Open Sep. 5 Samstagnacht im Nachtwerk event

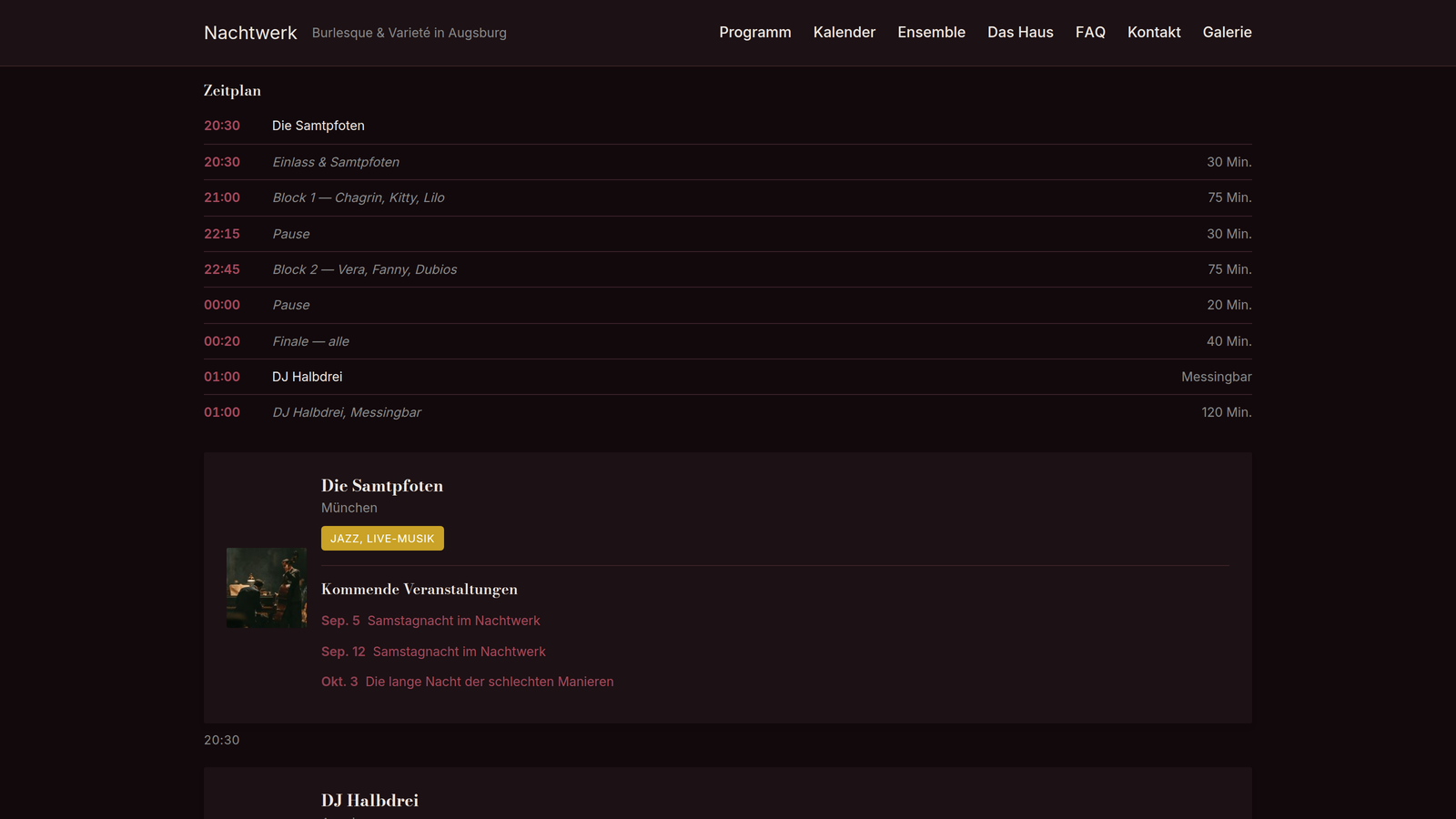430,621
